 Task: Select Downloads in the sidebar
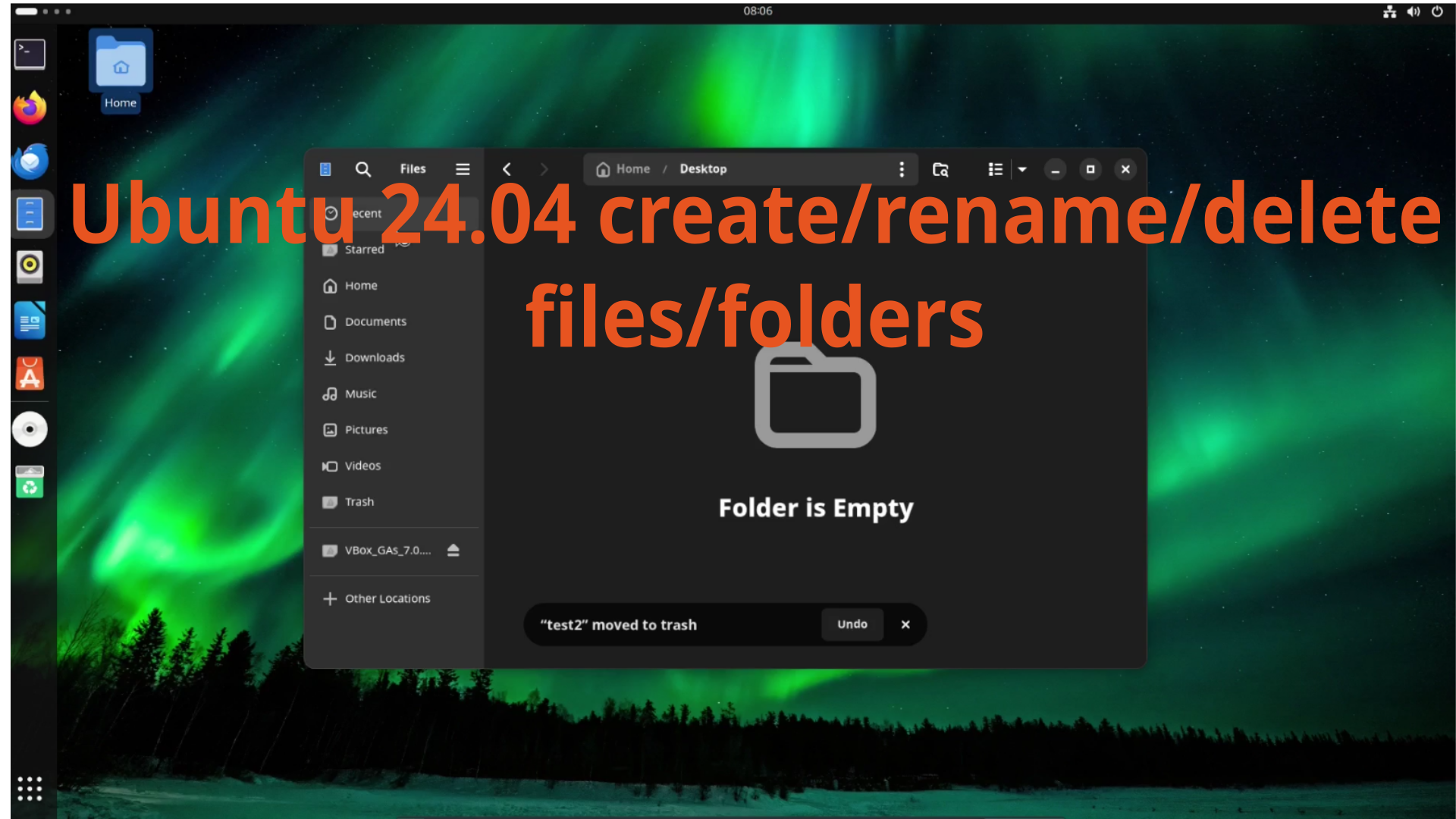(x=374, y=358)
